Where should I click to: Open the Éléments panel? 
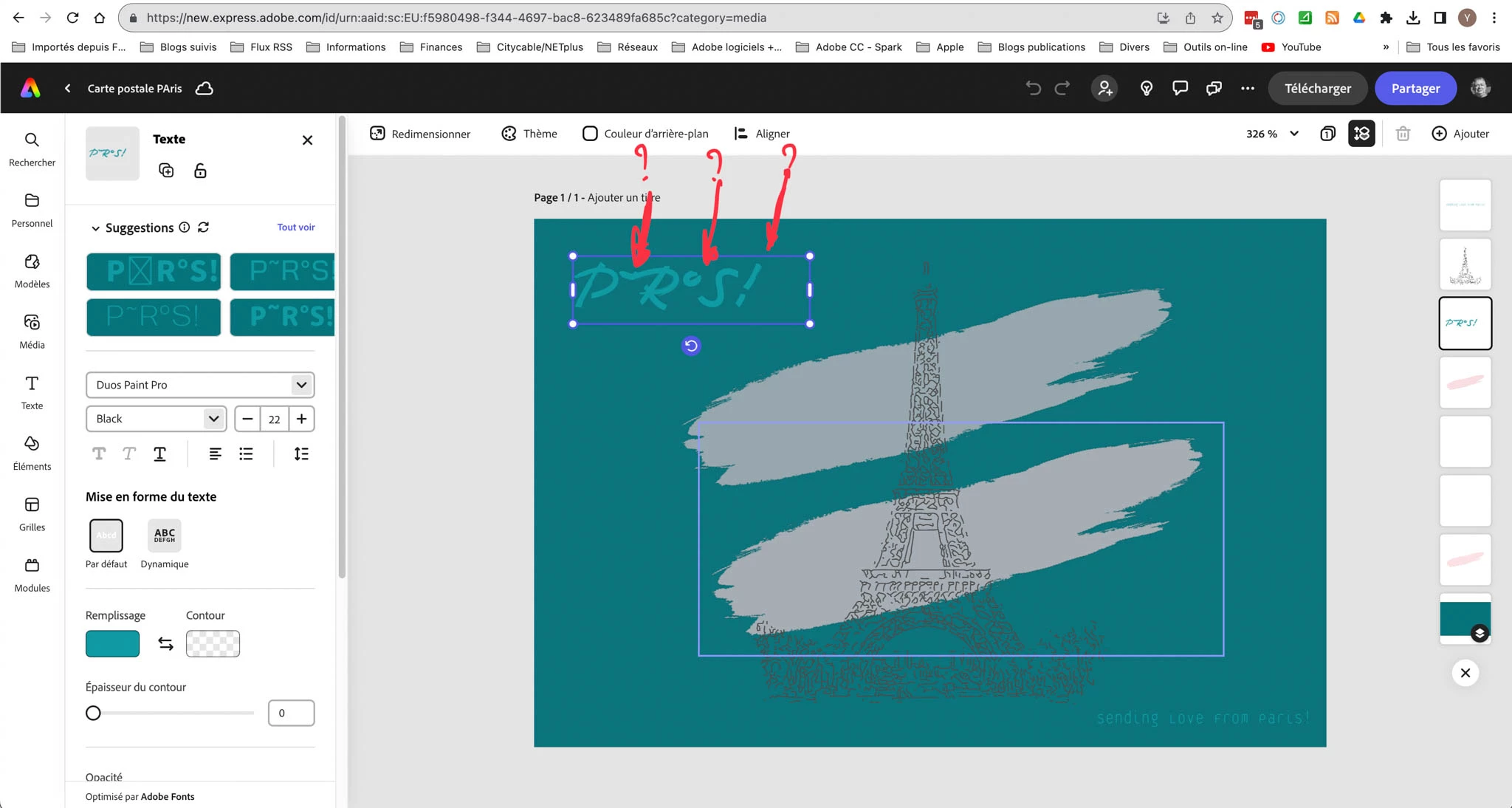(32, 452)
